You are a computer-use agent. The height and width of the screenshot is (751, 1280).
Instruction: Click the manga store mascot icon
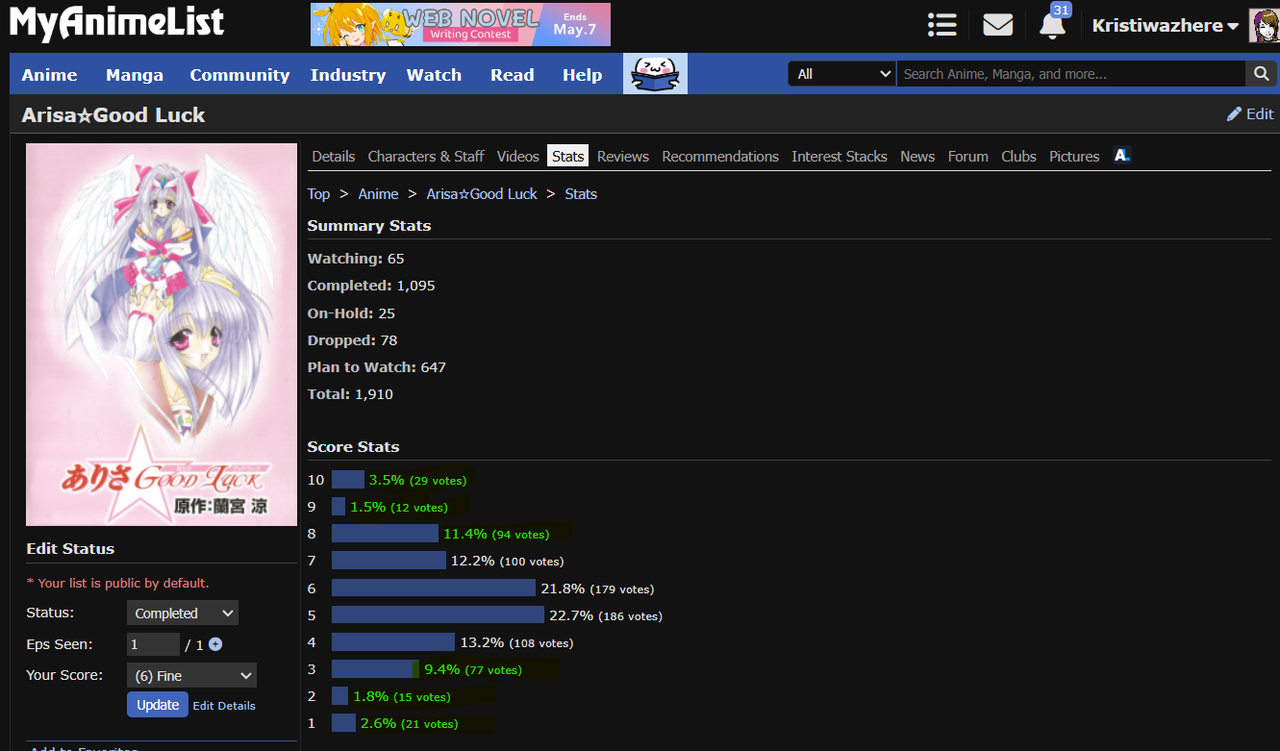click(655, 74)
